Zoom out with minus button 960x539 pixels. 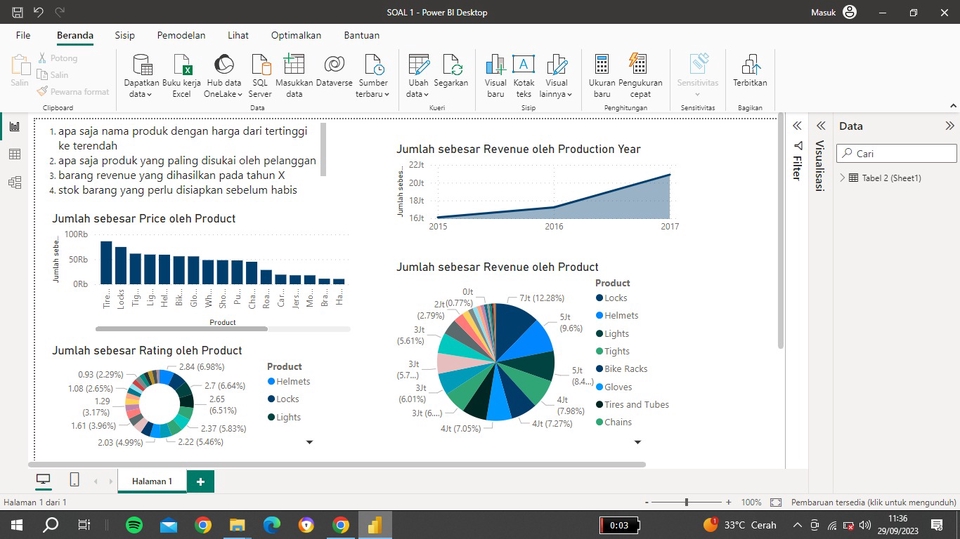pos(647,502)
